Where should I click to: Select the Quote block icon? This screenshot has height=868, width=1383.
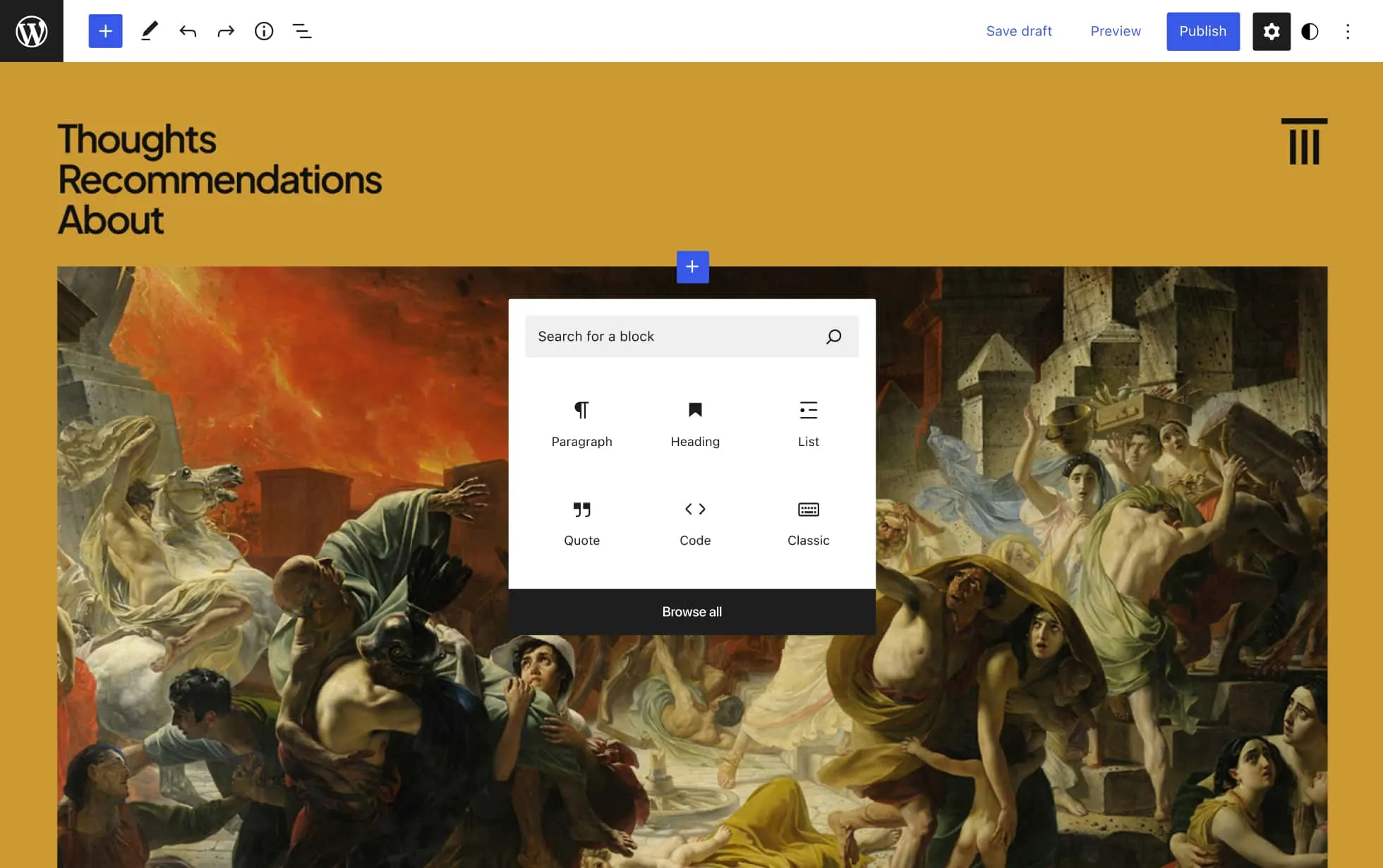coord(581,509)
